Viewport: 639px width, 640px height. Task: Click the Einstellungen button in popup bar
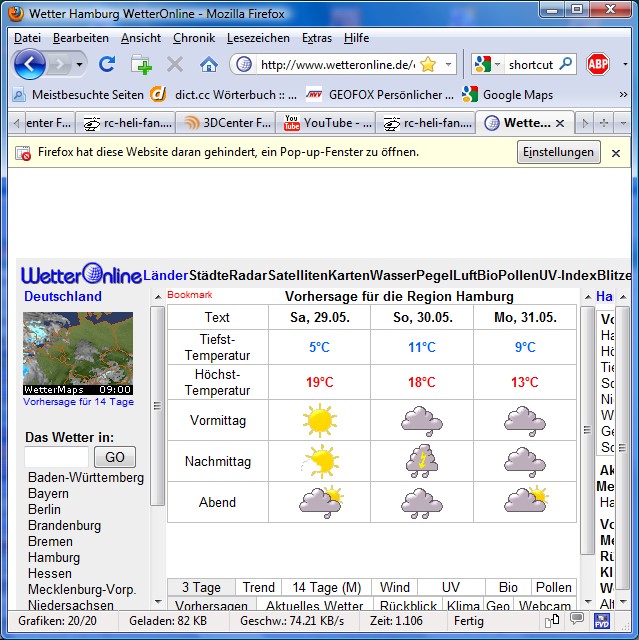pyautogui.click(x=559, y=152)
